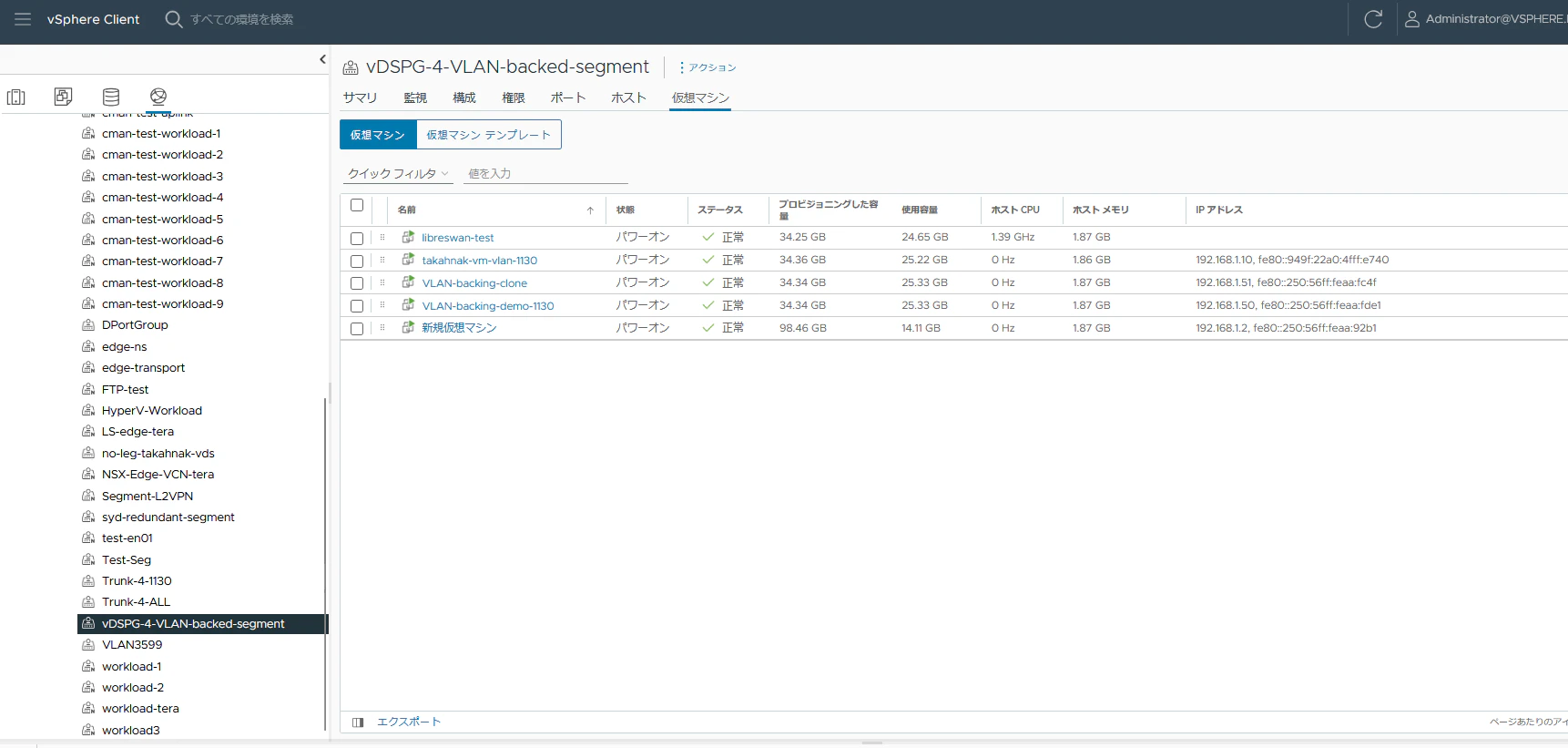Click the 98.46 GB provisioned value
The height and width of the screenshot is (748, 1568).
[803, 328]
